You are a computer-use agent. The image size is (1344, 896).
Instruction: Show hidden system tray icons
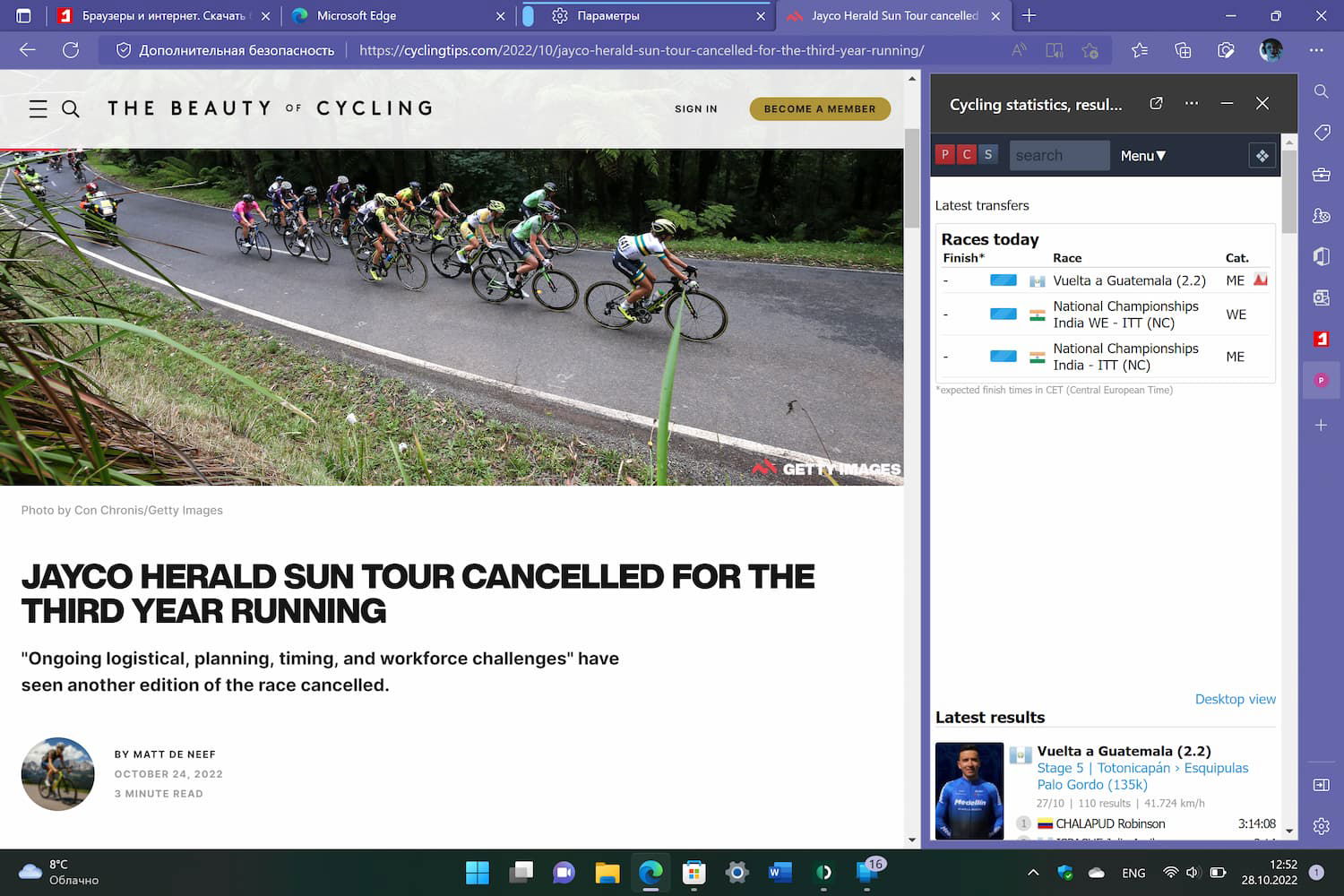click(1033, 873)
